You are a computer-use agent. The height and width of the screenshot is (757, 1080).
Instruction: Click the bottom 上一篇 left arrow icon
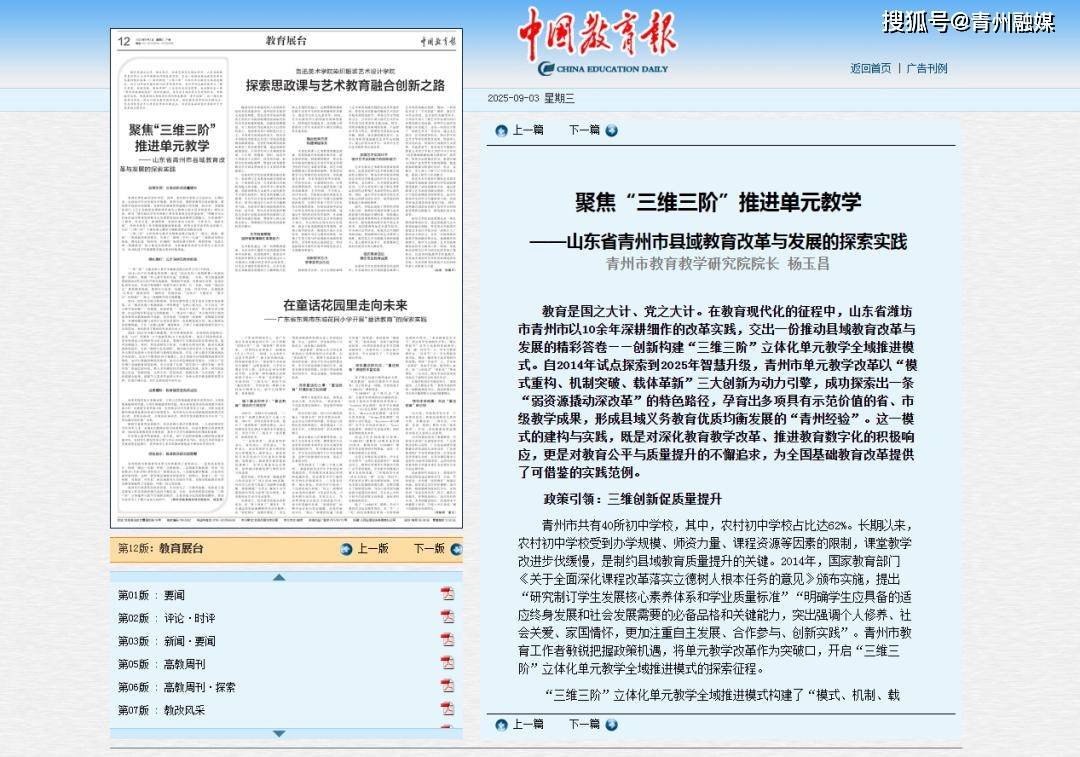[x=501, y=725]
